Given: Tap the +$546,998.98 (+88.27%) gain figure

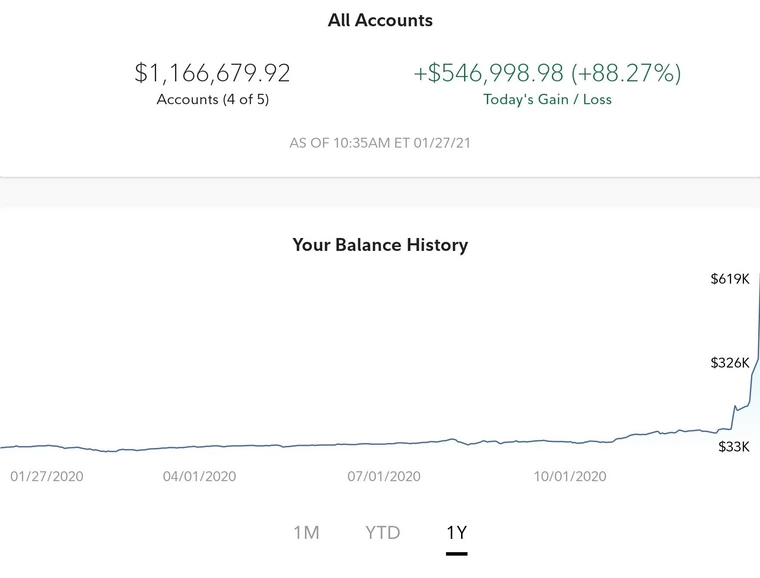Looking at the screenshot, I should [x=547, y=73].
